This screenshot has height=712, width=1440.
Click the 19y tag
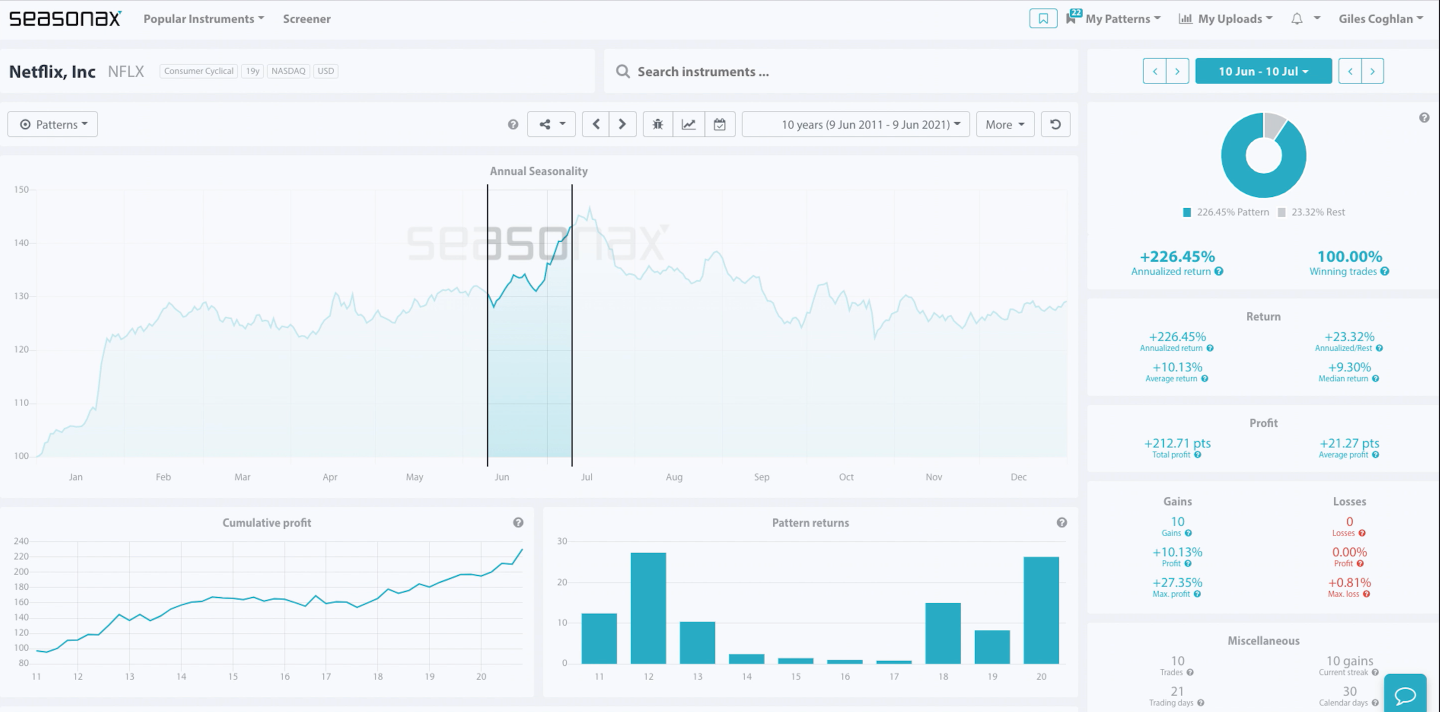pyautogui.click(x=252, y=71)
